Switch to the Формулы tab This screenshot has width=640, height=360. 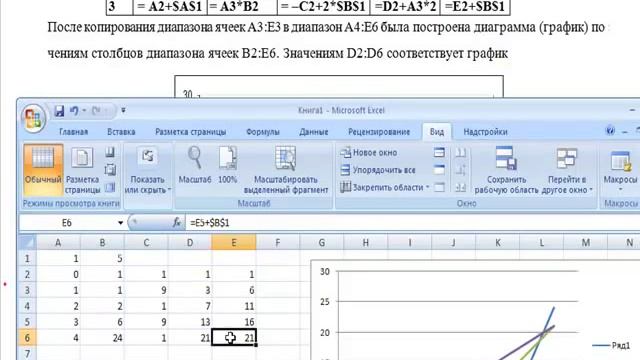(262, 132)
